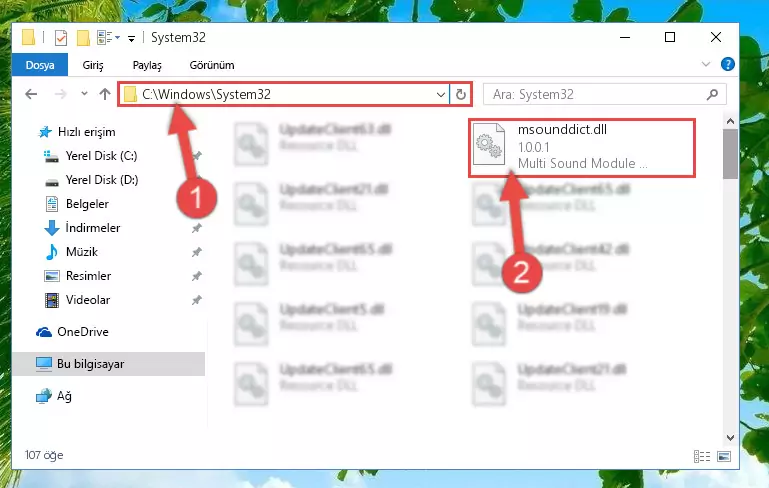769x488 pixels.
Task: Click the New folder quick access icon
Action: 83,38
